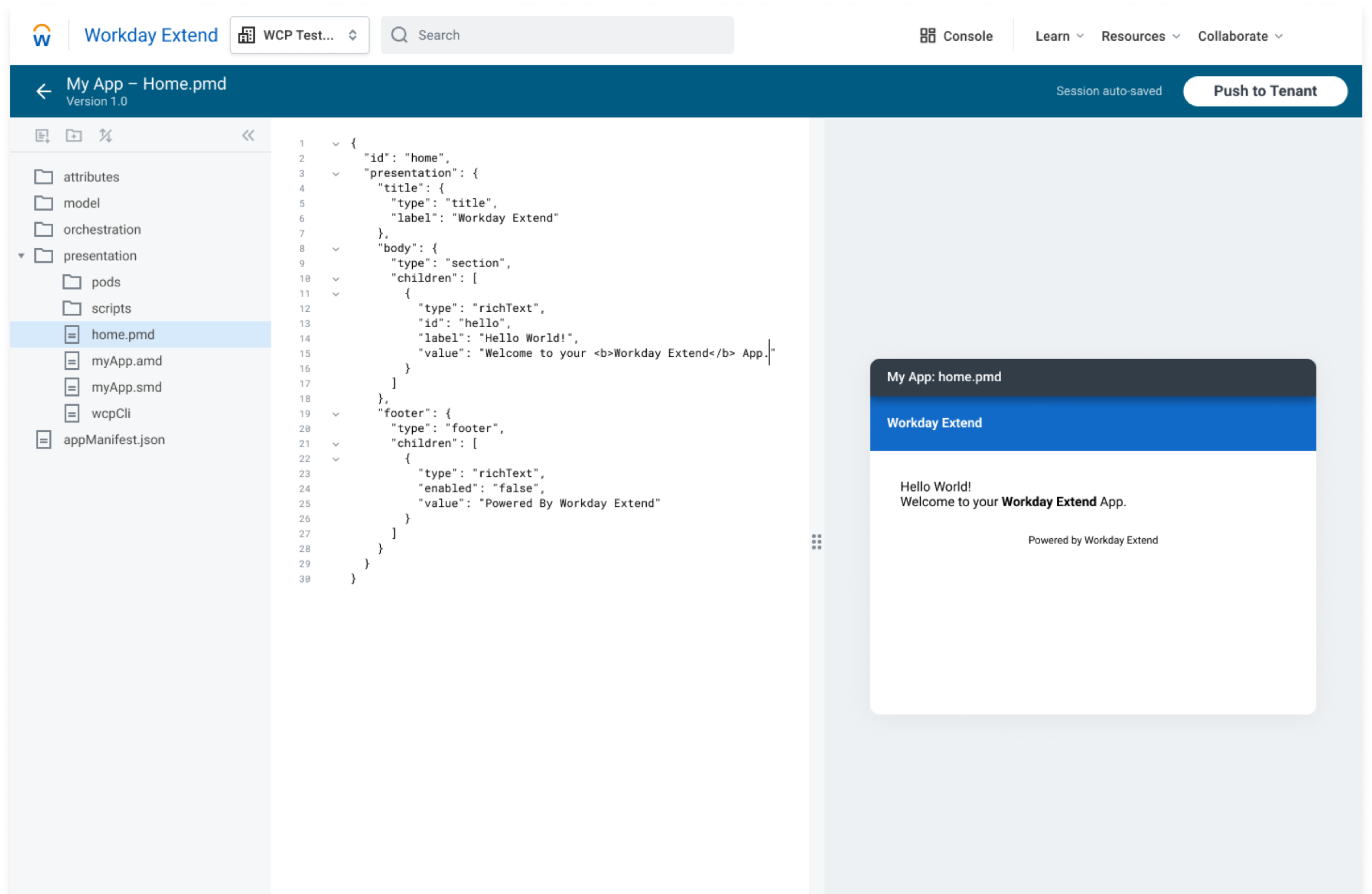Click the "label": "Hello World!" code line
This screenshot has height=894, width=1372.
click(498, 338)
